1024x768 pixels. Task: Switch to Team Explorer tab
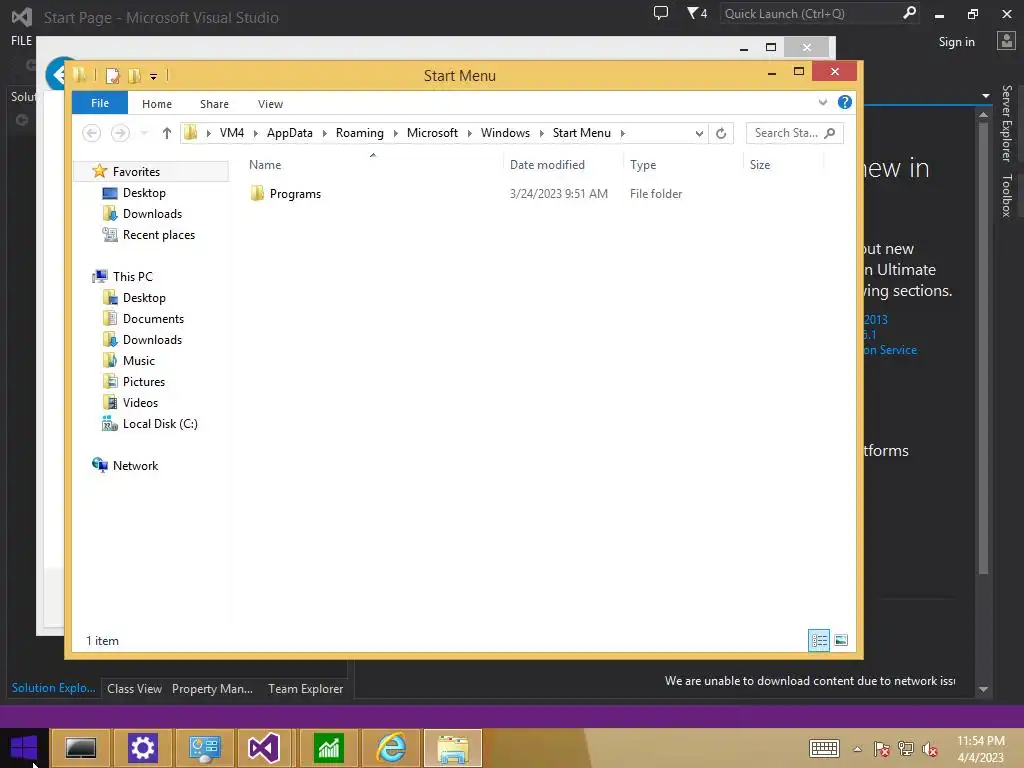pos(305,688)
